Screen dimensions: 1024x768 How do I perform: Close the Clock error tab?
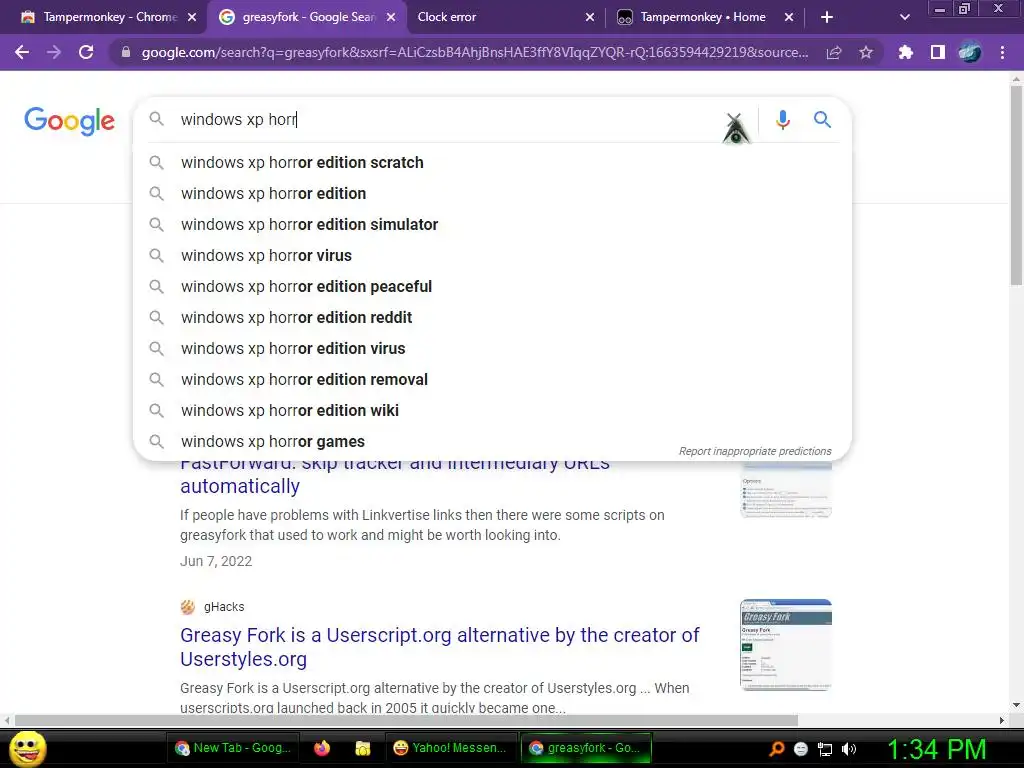point(590,17)
